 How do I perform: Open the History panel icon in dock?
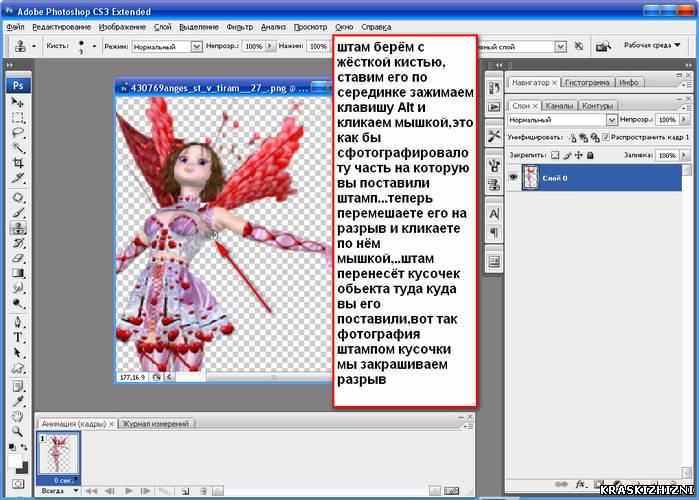click(494, 88)
